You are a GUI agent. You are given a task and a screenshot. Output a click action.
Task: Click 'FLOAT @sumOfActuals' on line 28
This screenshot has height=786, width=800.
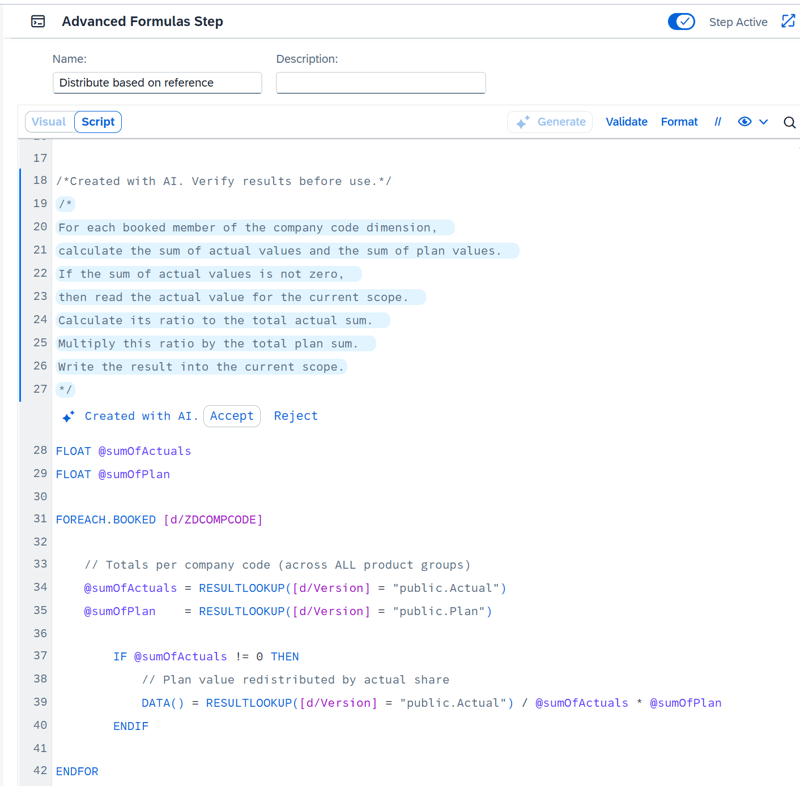pyautogui.click(x=123, y=451)
